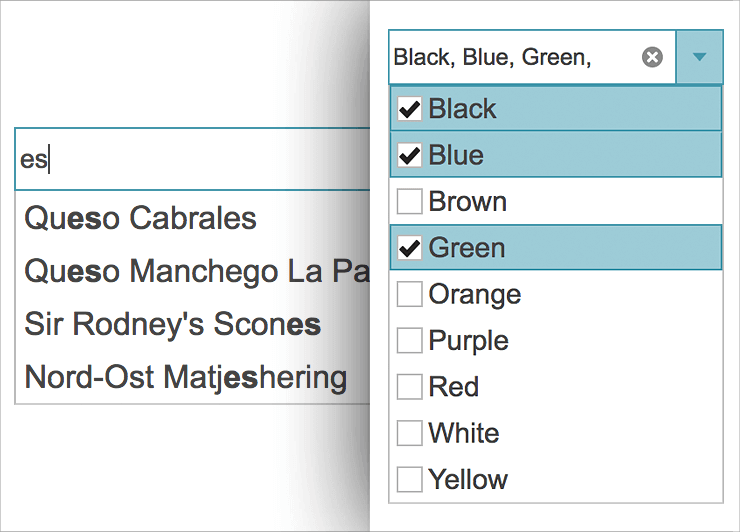Viewport: 740px width, 532px height.
Task: Select the Purple option label
Action: [x=469, y=341]
